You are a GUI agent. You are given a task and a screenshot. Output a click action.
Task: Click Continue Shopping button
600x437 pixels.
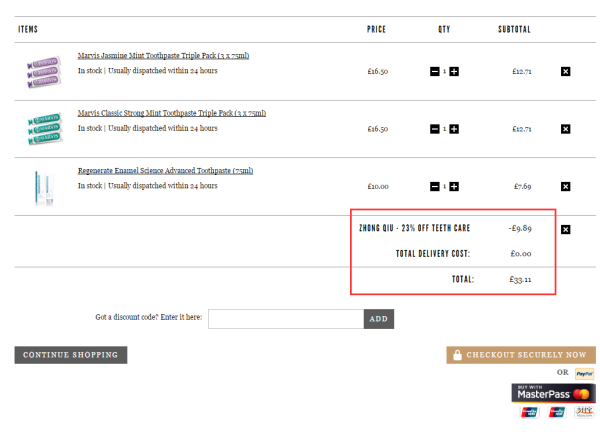click(x=71, y=355)
